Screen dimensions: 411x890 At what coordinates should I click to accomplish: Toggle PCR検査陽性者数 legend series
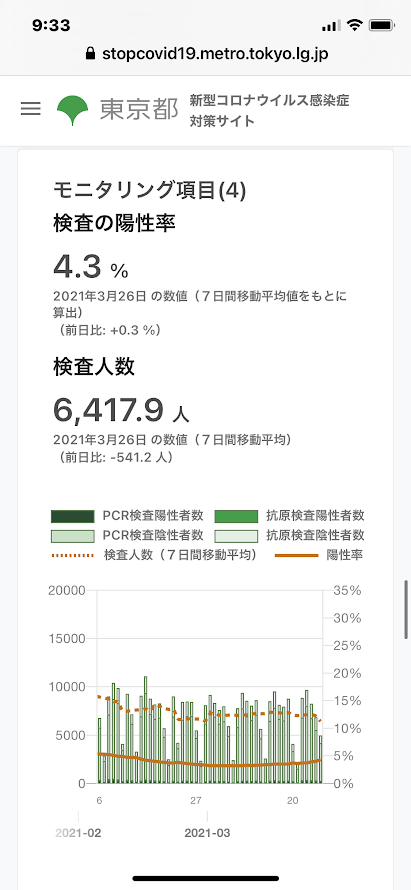[127, 515]
